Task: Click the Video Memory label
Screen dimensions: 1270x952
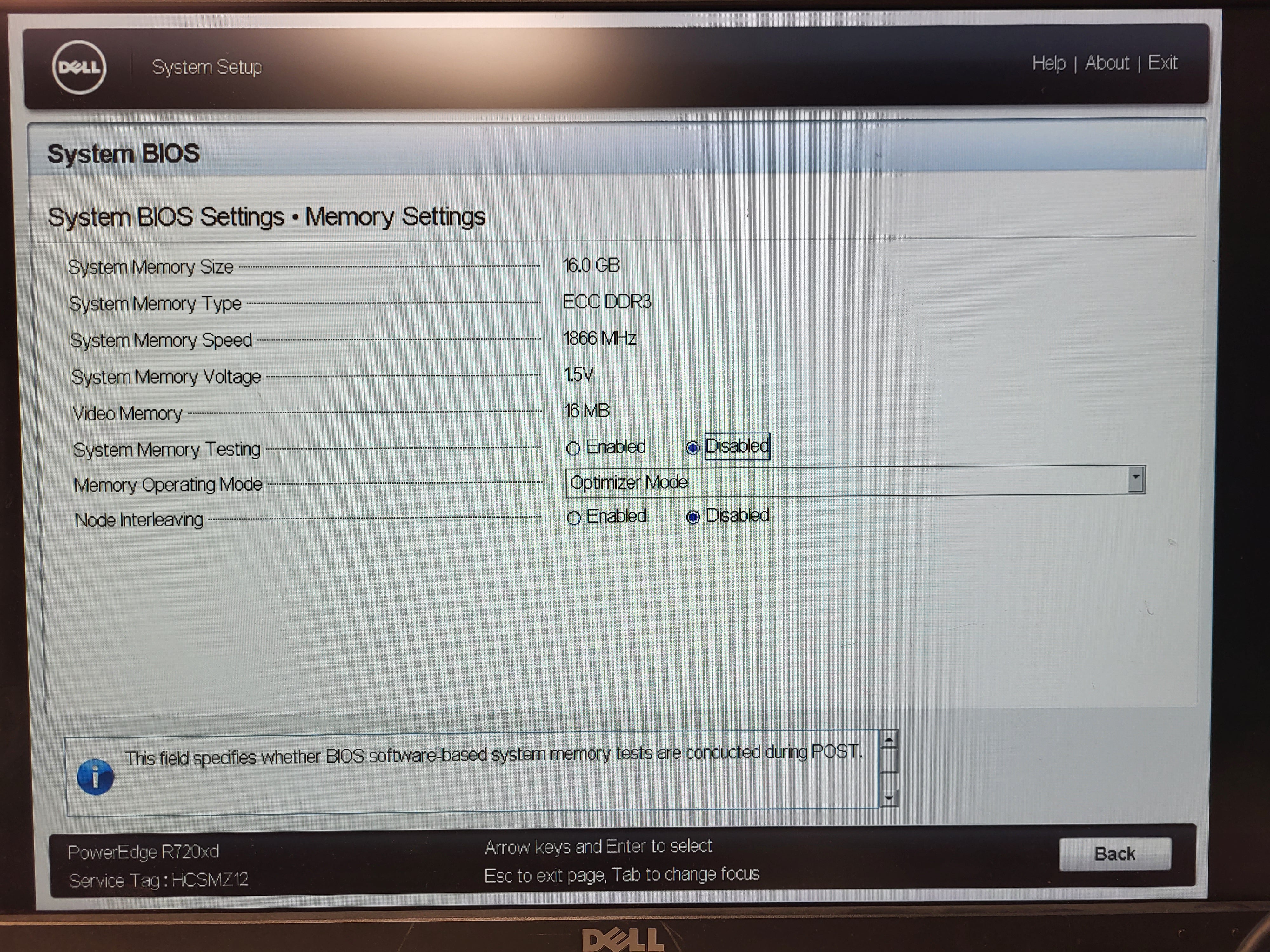Action: click(127, 413)
